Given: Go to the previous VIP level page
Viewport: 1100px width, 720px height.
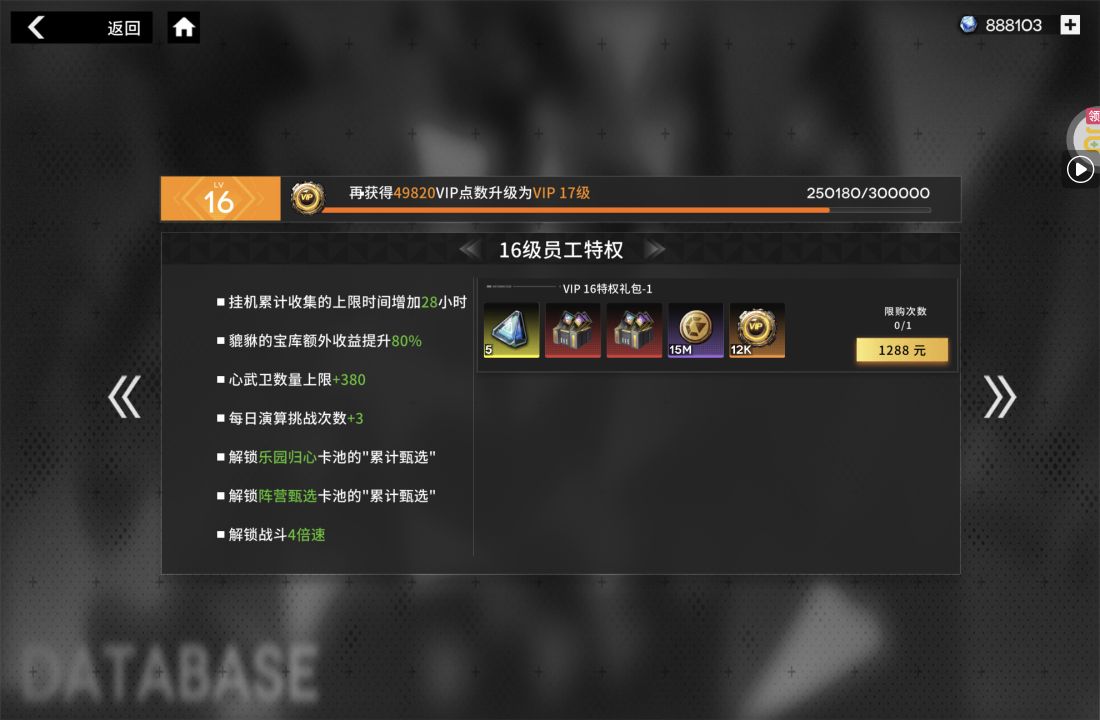Looking at the screenshot, I should coord(125,397).
